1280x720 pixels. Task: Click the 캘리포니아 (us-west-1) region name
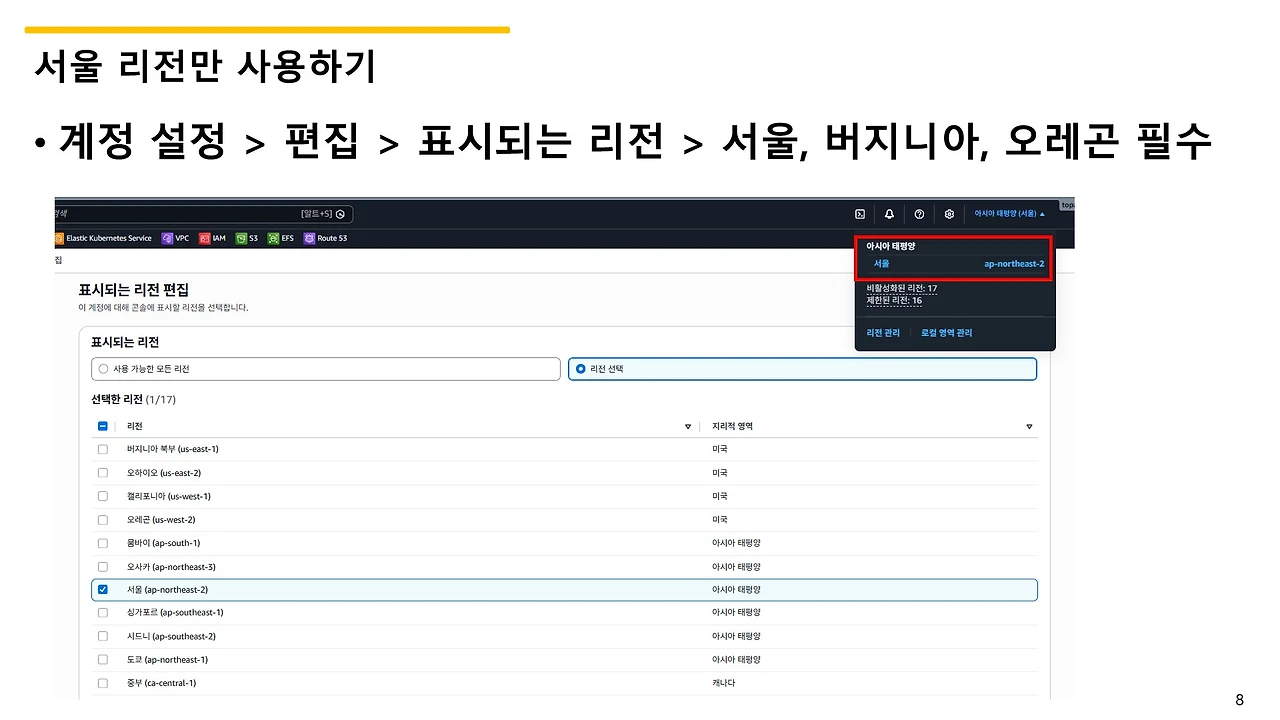coord(169,496)
